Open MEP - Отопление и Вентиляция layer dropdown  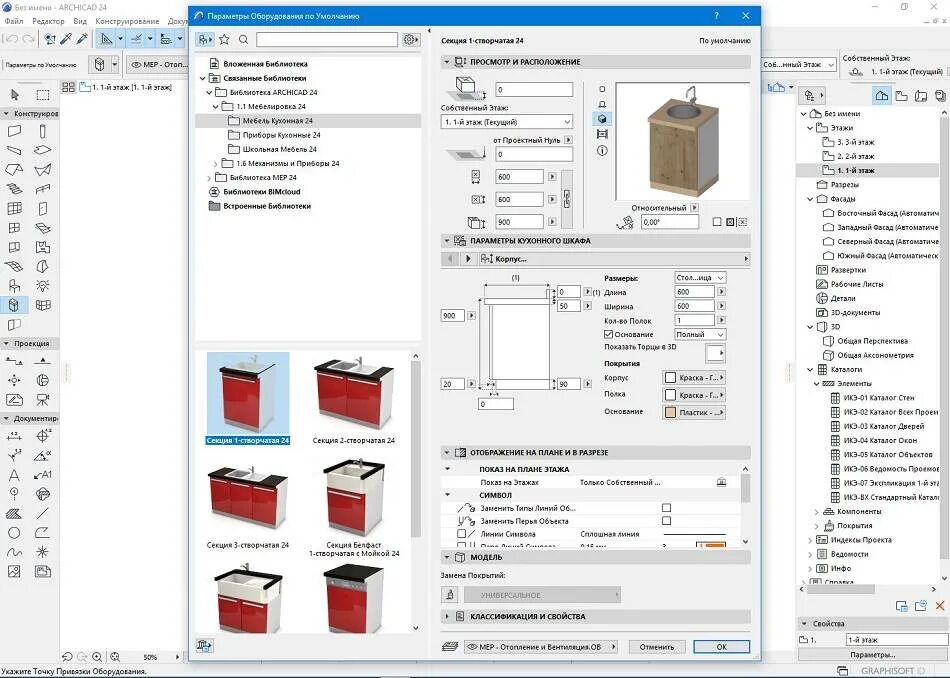tap(541, 646)
